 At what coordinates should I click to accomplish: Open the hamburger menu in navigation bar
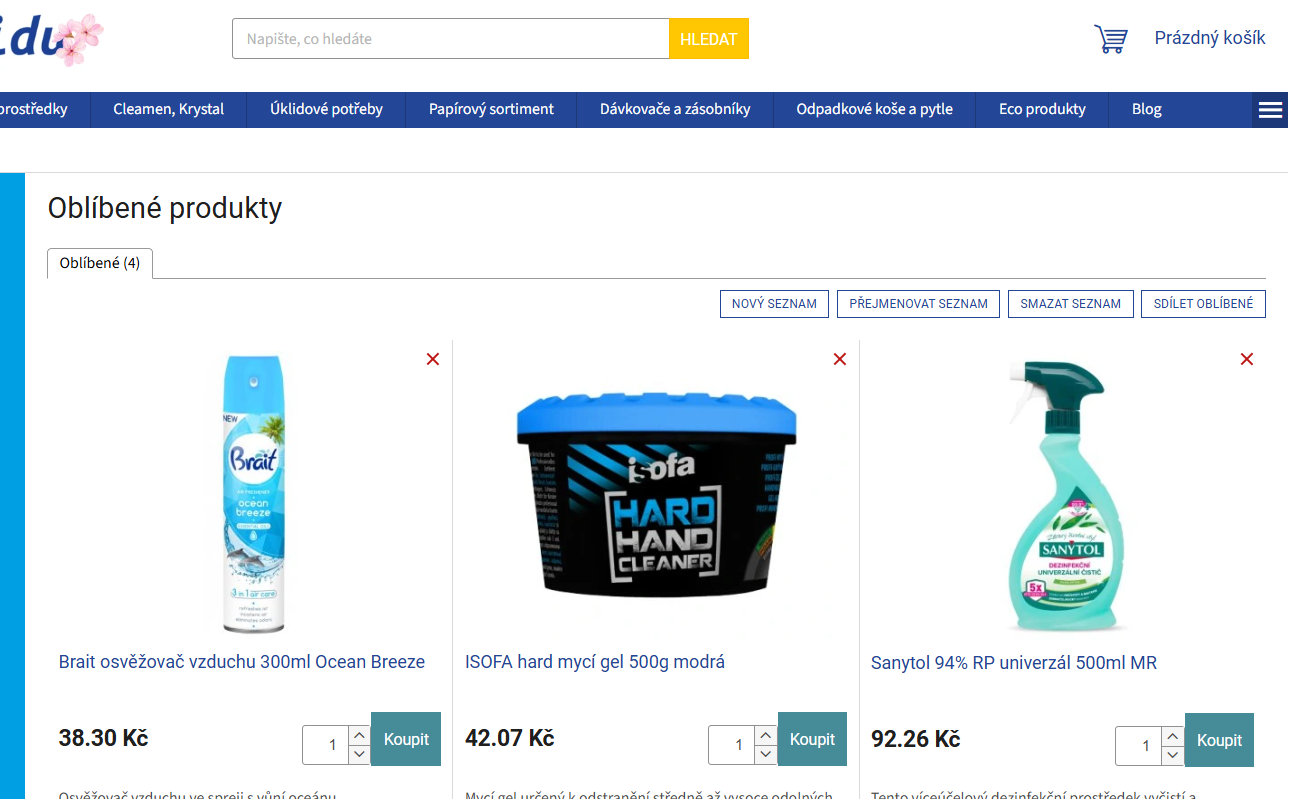click(x=1270, y=110)
